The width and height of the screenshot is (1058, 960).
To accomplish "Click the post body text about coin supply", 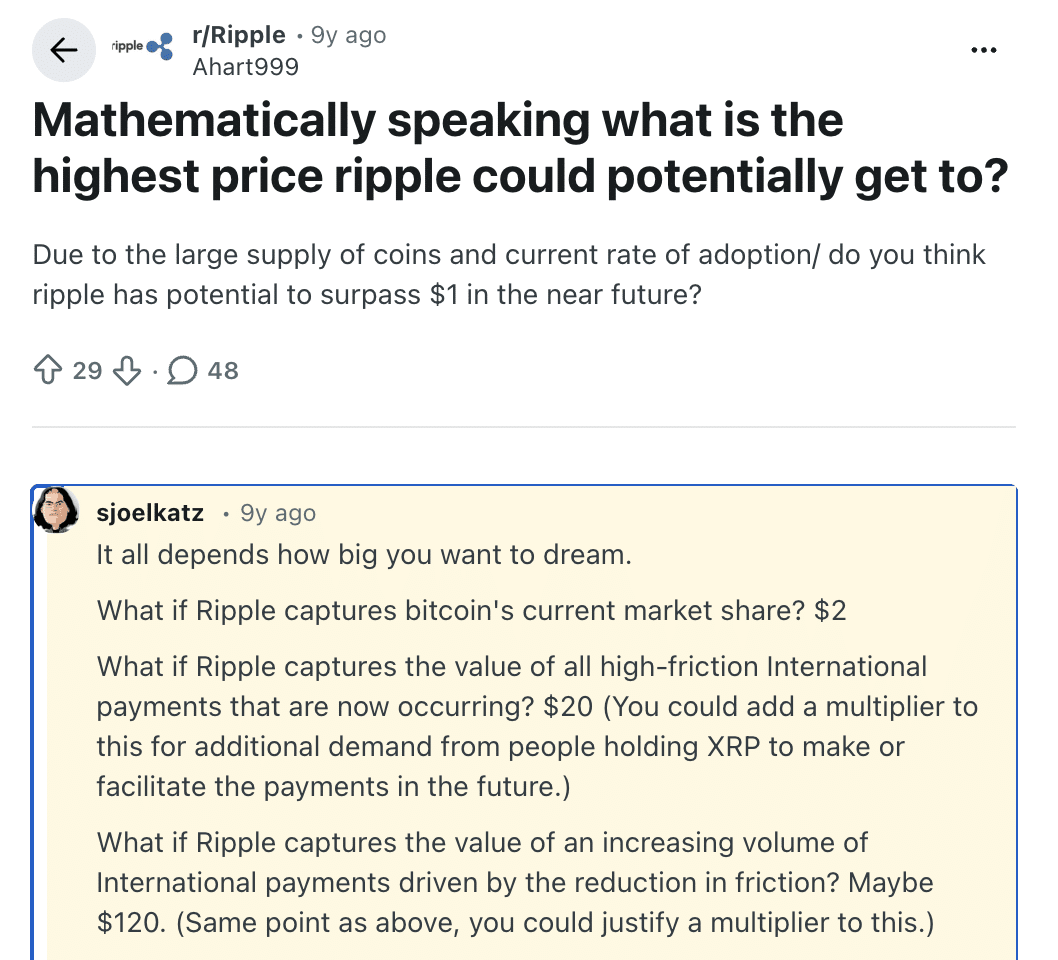I will pos(509,274).
